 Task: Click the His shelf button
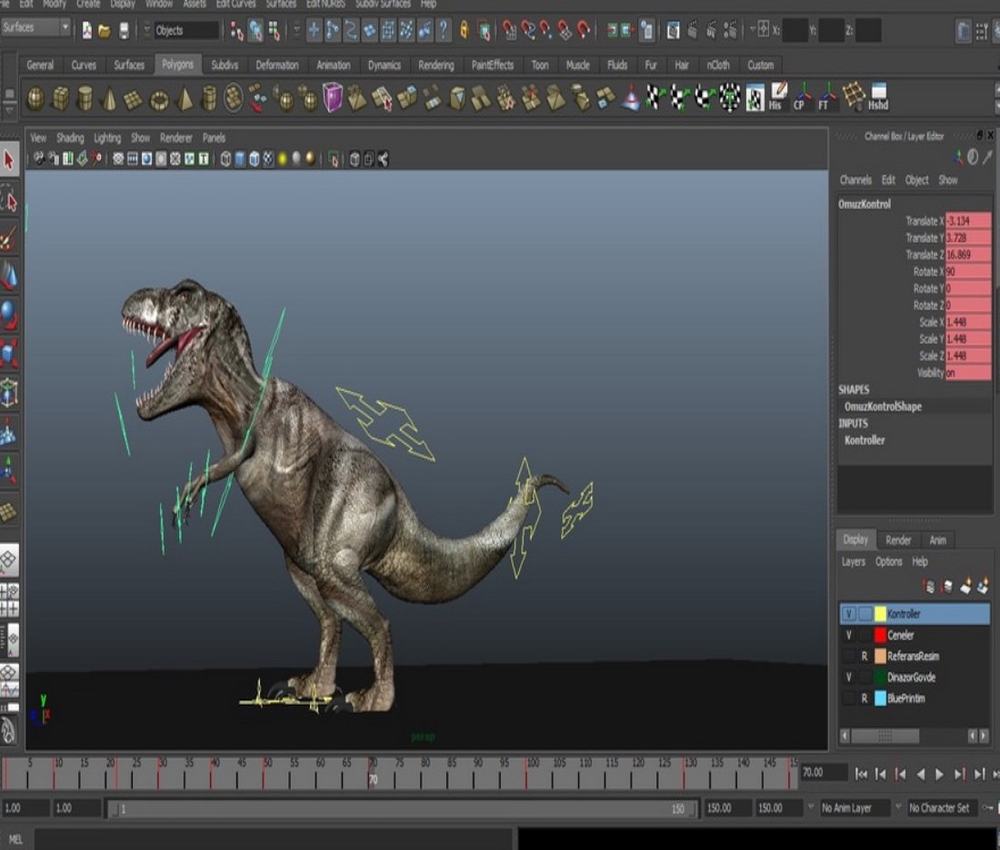click(x=777, y=97)
